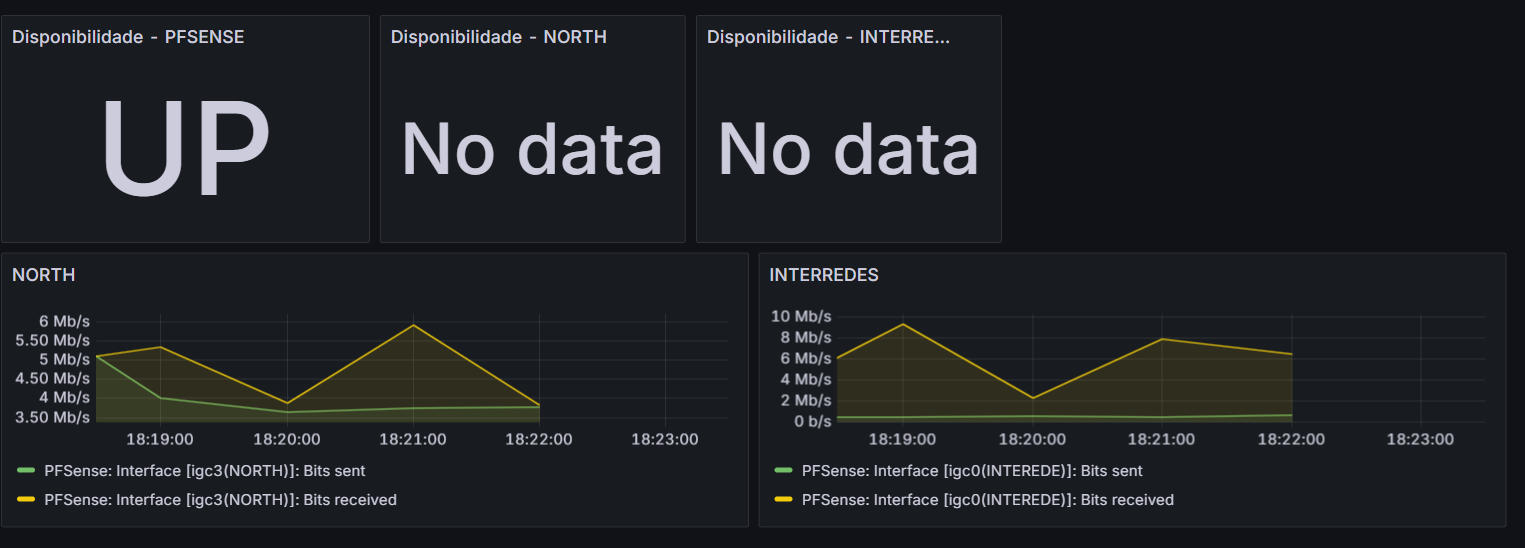This screenshot has width=1525, height=548.
Task: Click green swatch for NORTH Bits sent
Action: coord(26,470)
